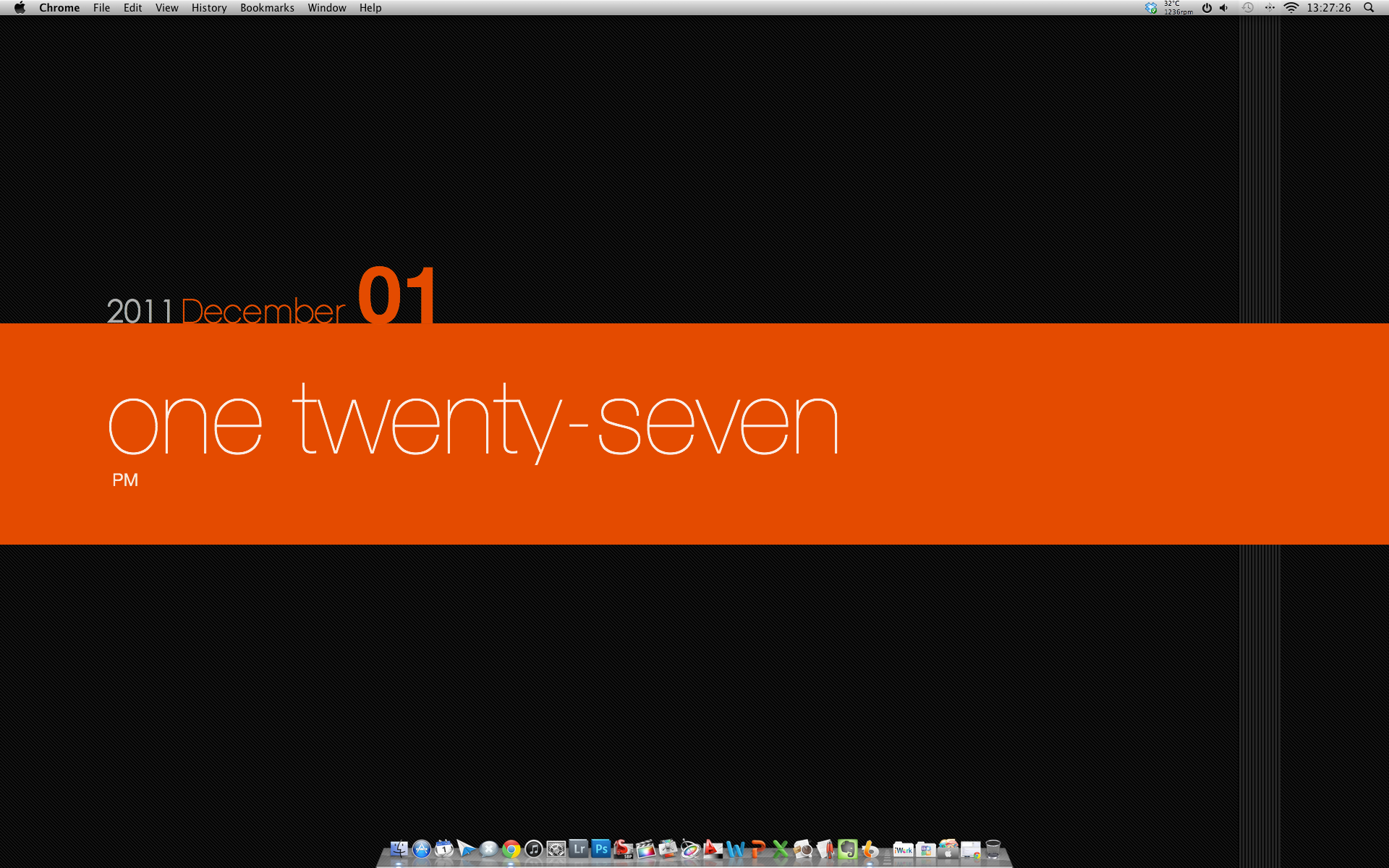Open the Time Machine menu bar item
The height and width of the screenshot is (868, 1389).
(1248, 8)
